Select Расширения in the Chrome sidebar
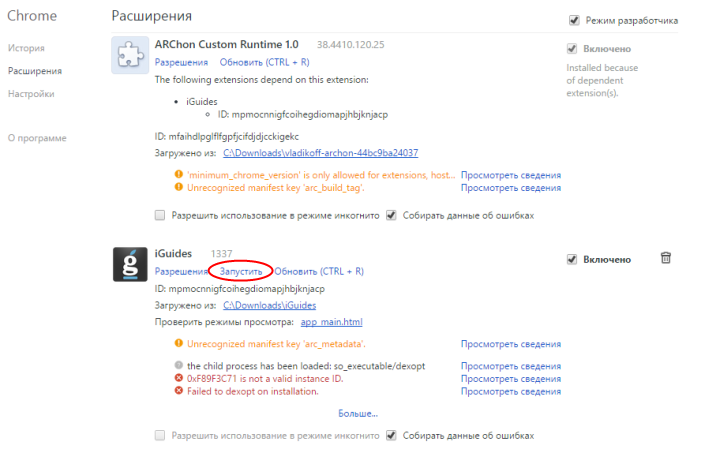 pyautogui.click(x=35, y=71)
